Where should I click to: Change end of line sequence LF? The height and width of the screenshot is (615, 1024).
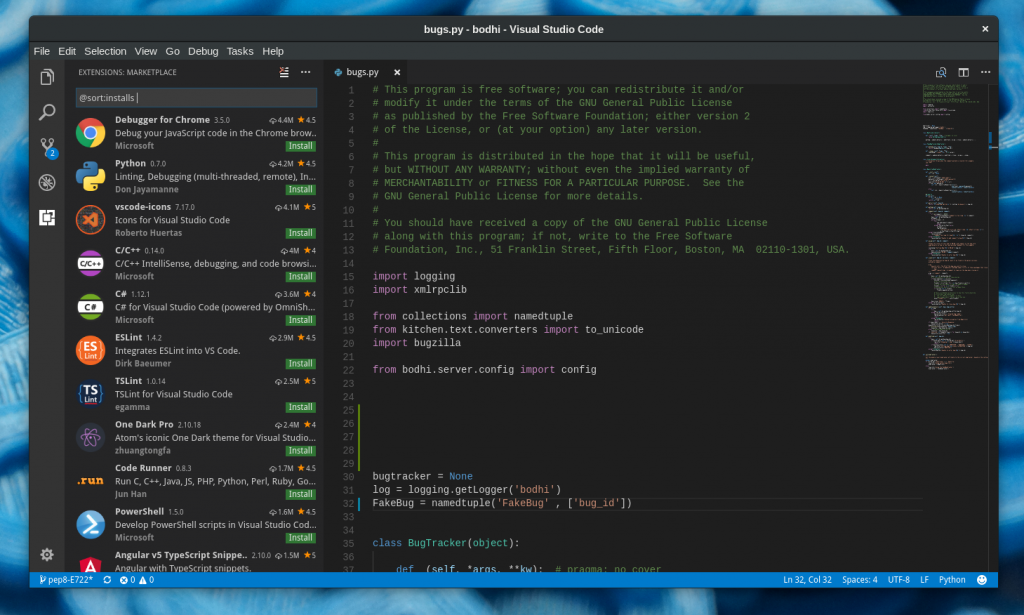[924, 580]
